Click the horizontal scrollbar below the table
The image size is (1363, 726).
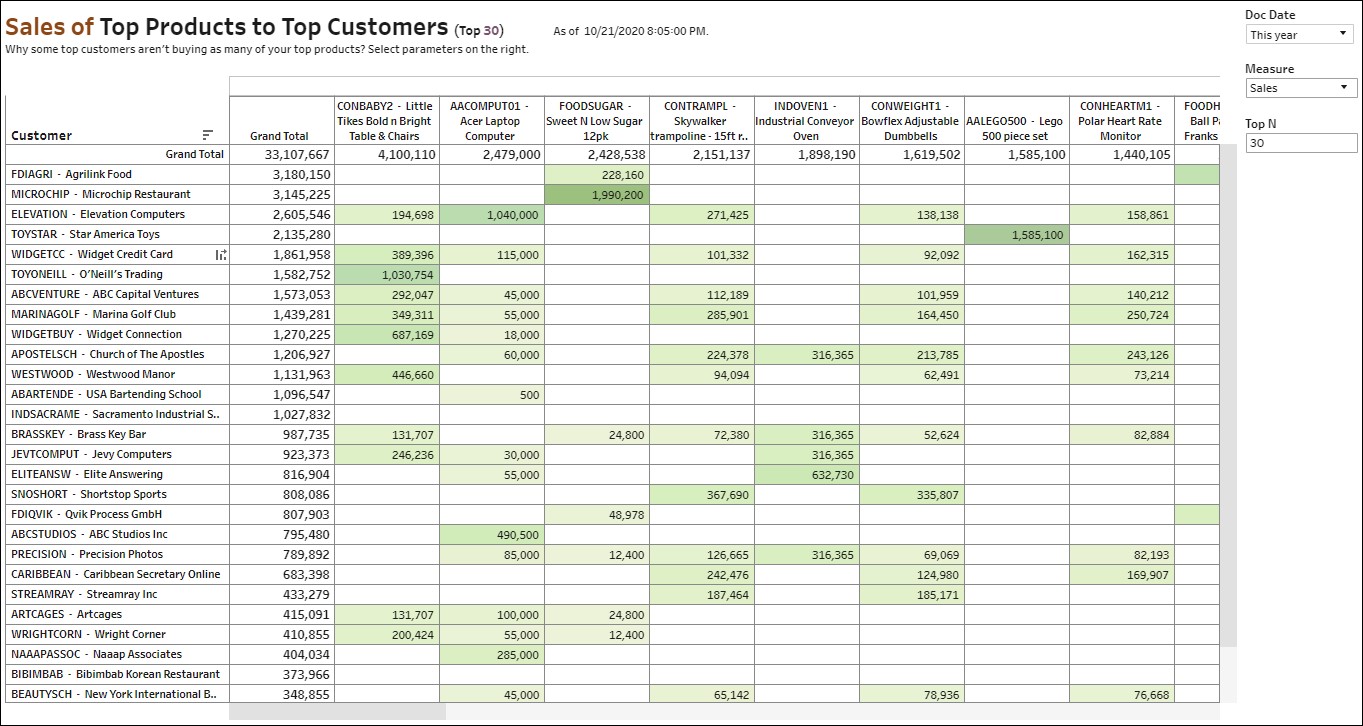pyautogui.click(x=337, y=711)
